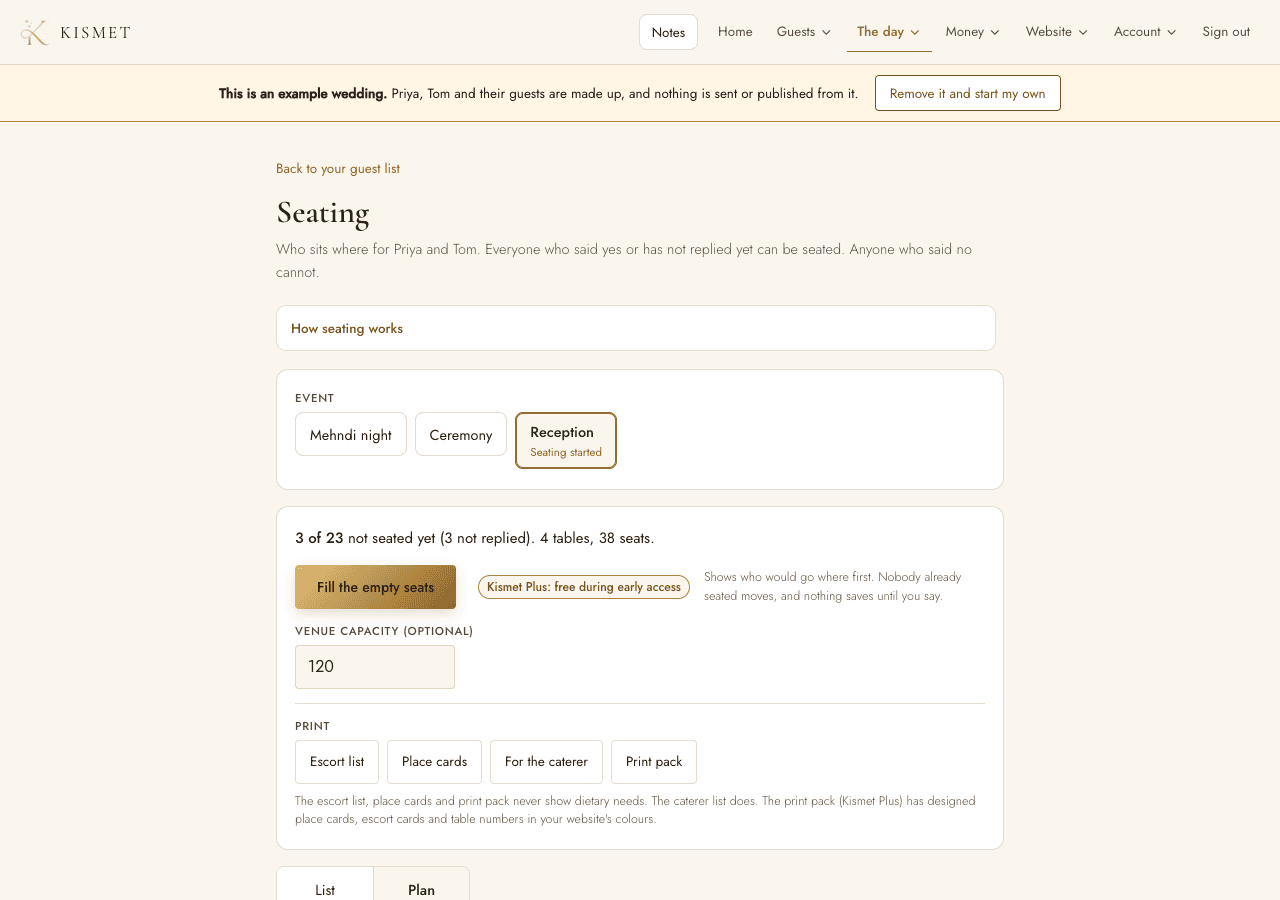Sign out of the account
The width and height of the screenshot is (1280, 900).
click(1226, 32)
